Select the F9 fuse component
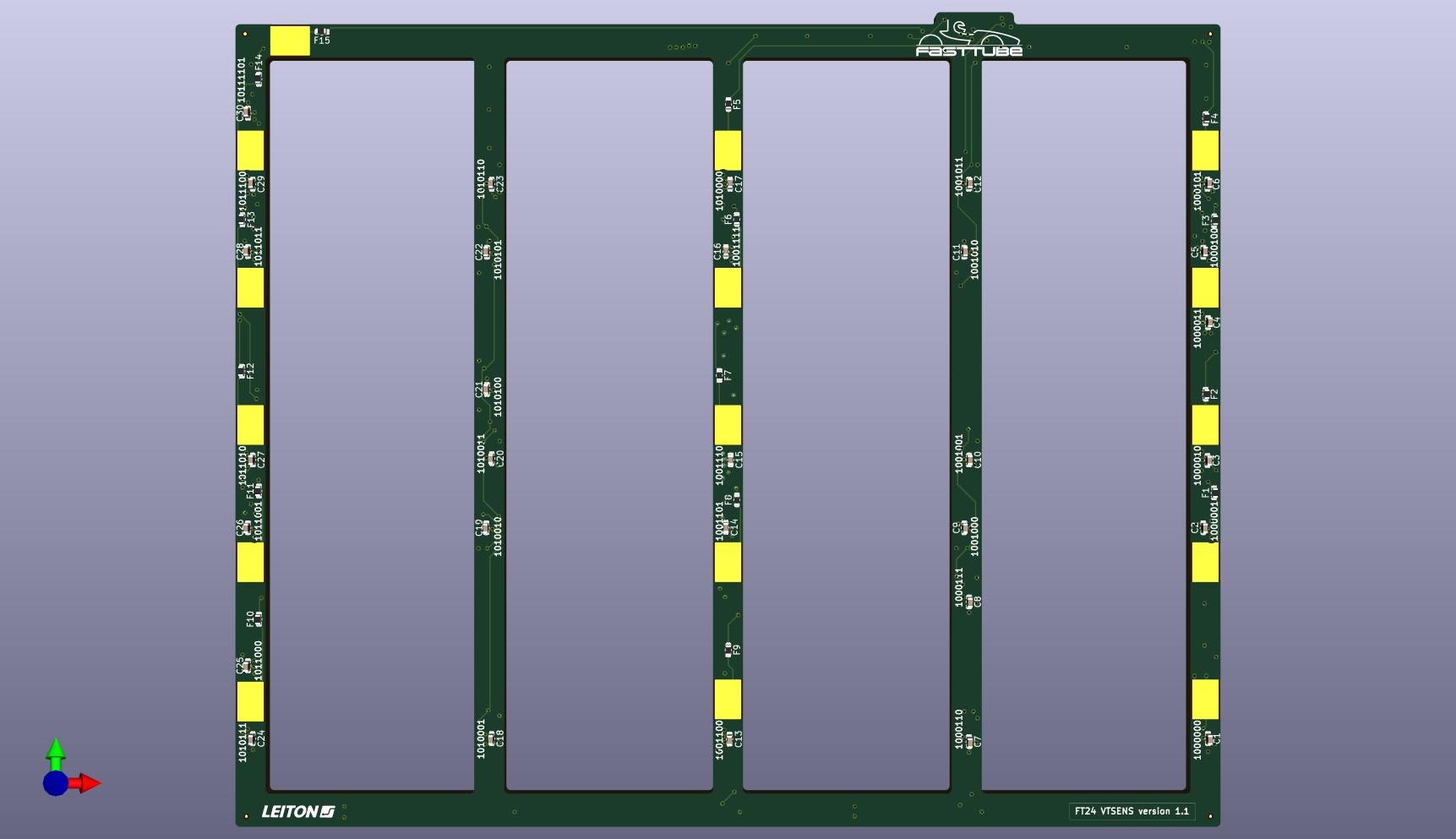 (x=728, y=649)
